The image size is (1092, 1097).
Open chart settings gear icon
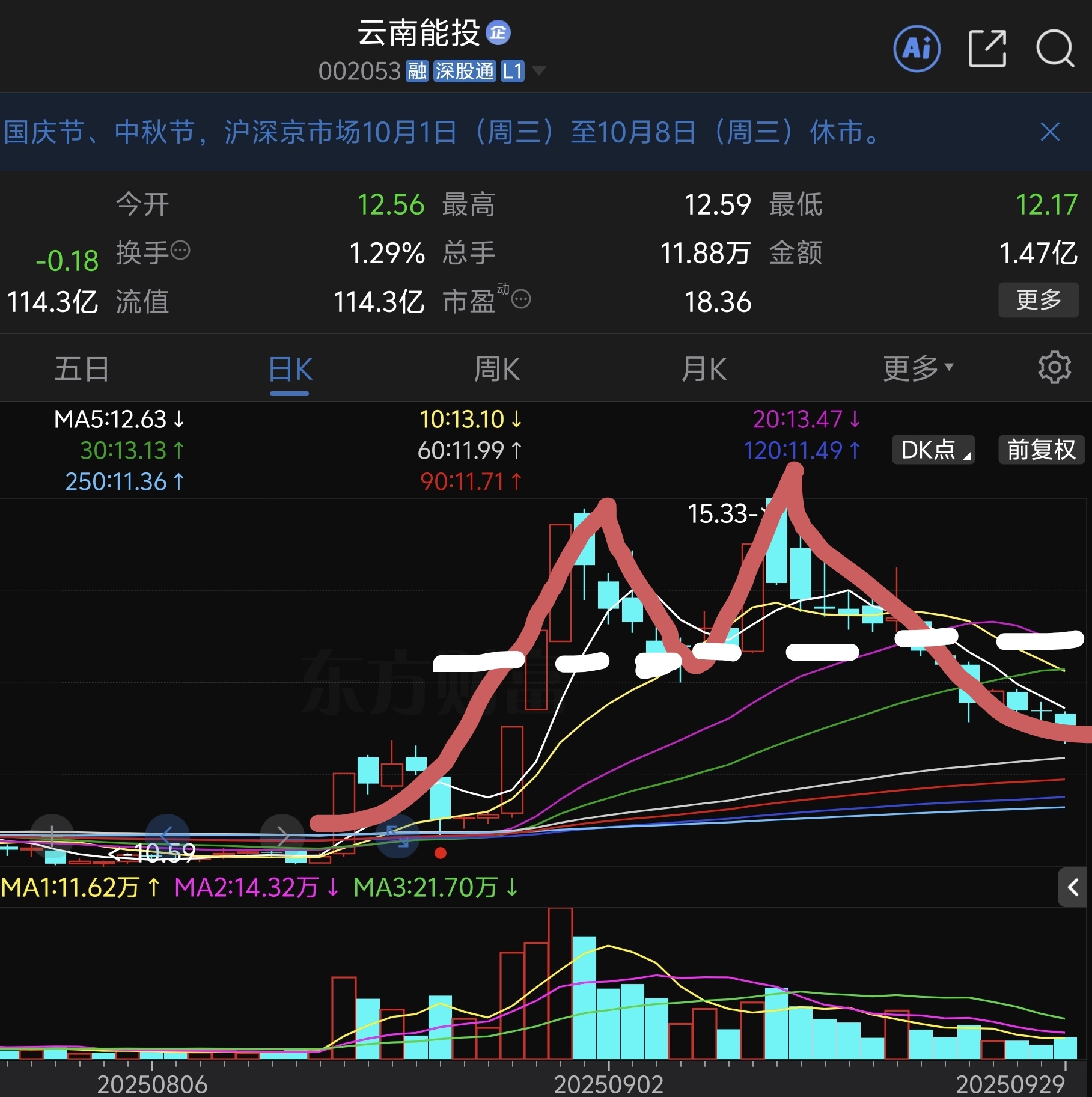(1054, 368)
